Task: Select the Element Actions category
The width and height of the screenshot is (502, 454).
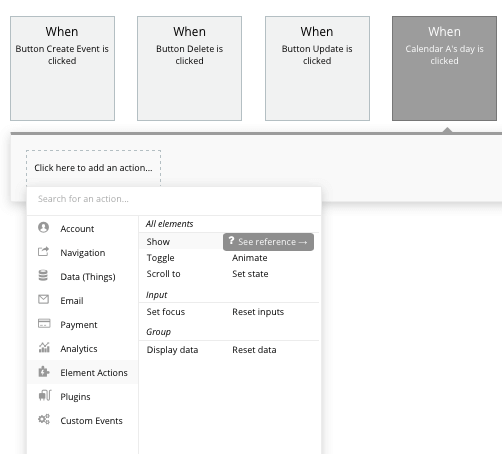Action: coord(83,372)
